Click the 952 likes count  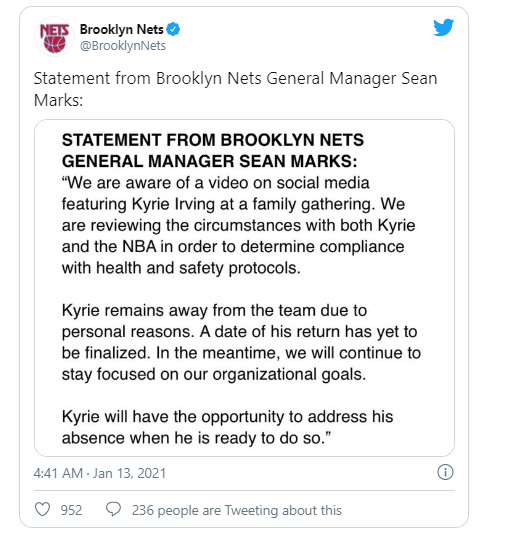pyautogui.click(x=71, y=510)
